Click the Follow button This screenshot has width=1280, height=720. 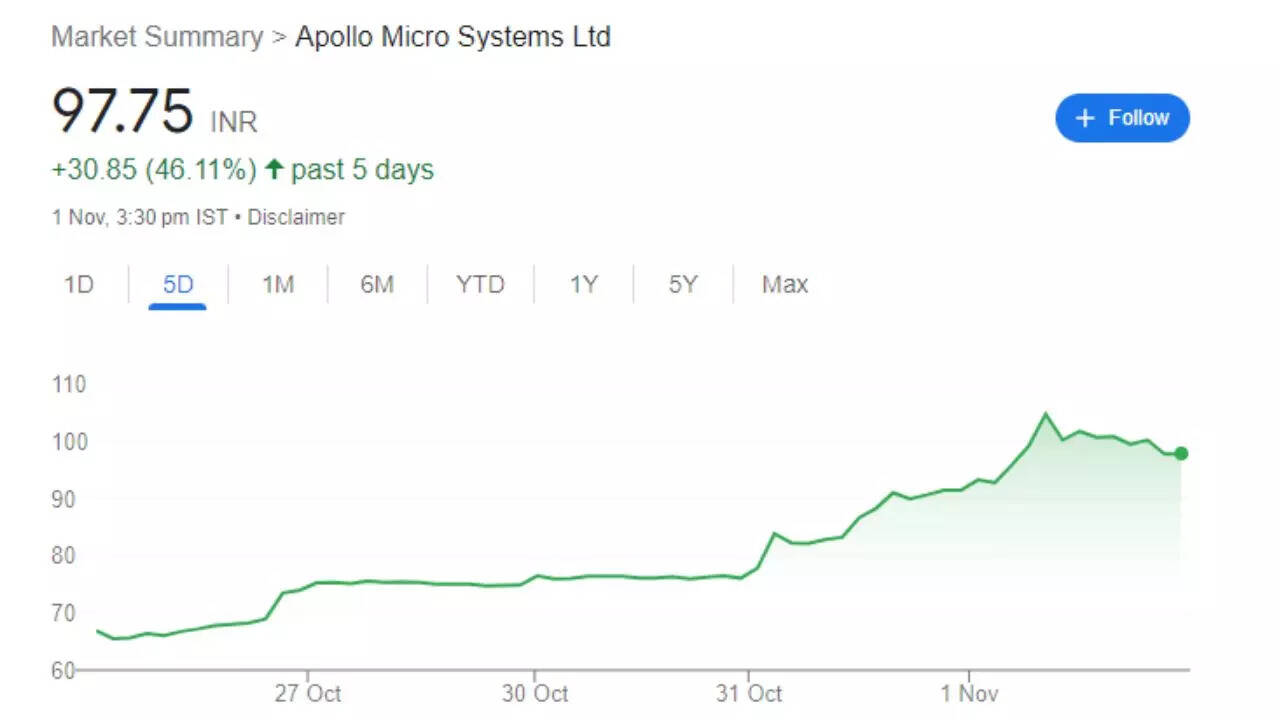[x=1122, y=118]
